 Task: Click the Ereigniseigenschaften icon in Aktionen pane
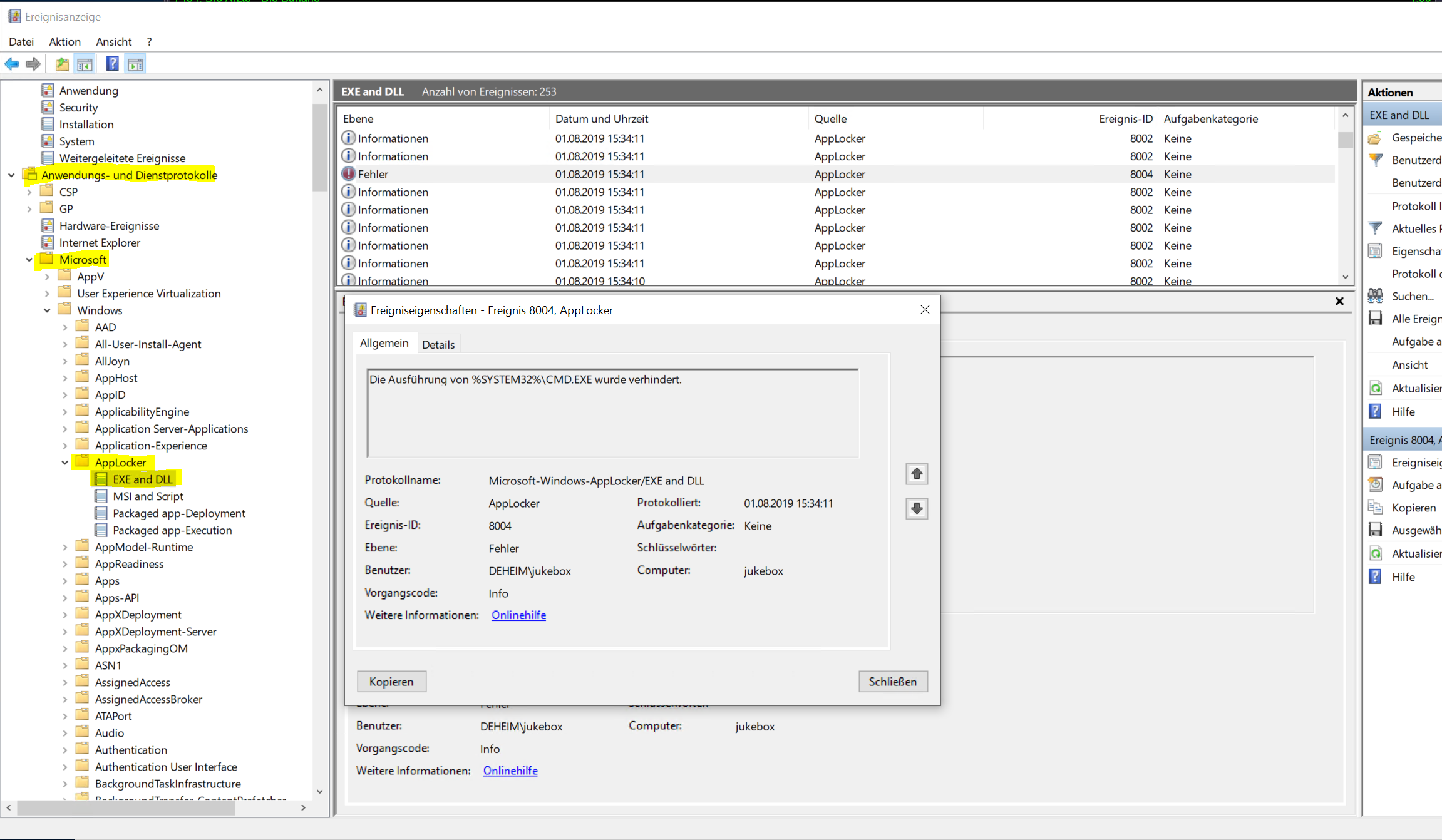click(1375, 463)
